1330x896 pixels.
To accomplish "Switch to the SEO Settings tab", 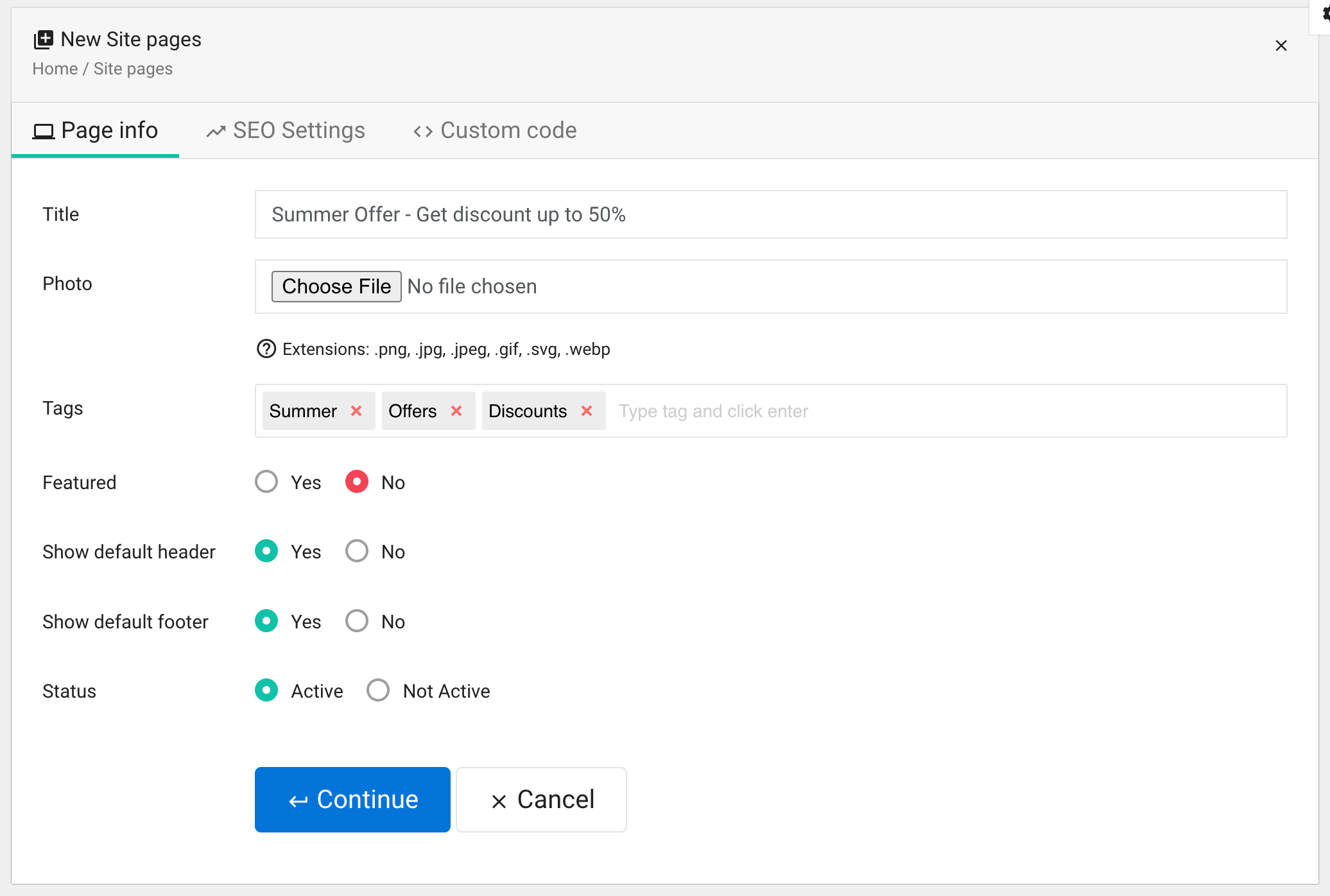I will 286,130.
